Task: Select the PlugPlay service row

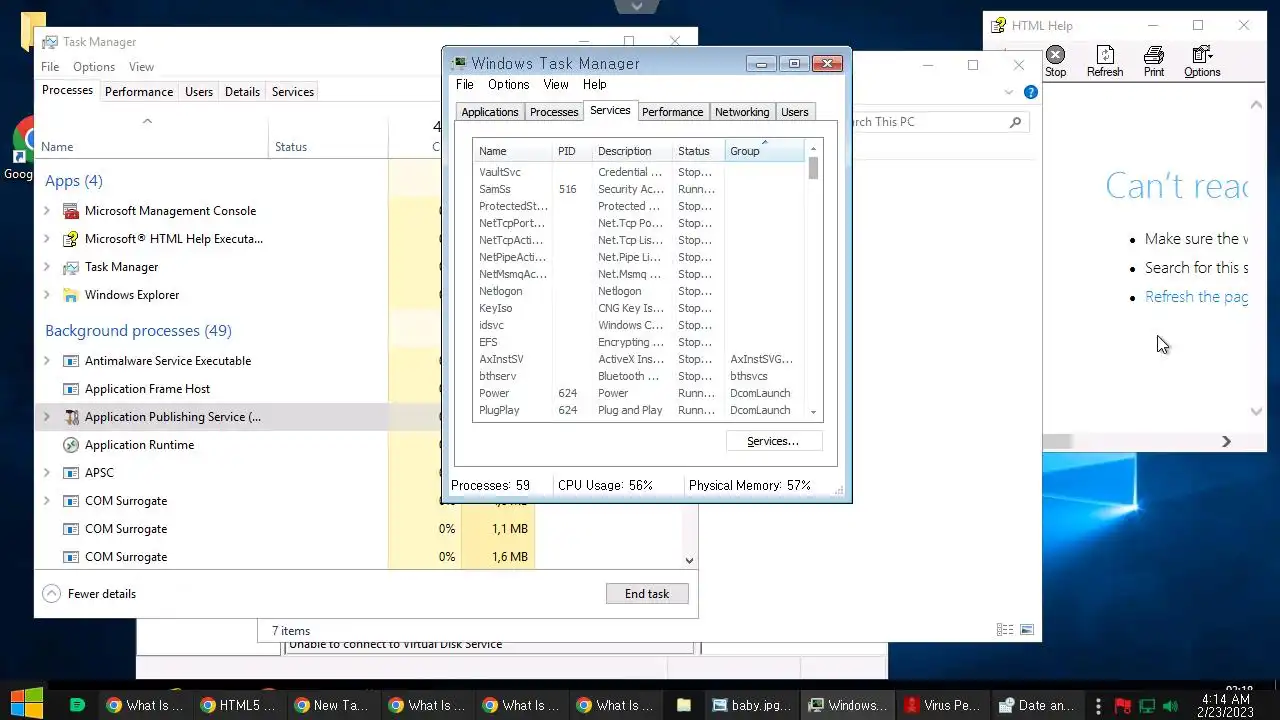Action: click(639, 410)
